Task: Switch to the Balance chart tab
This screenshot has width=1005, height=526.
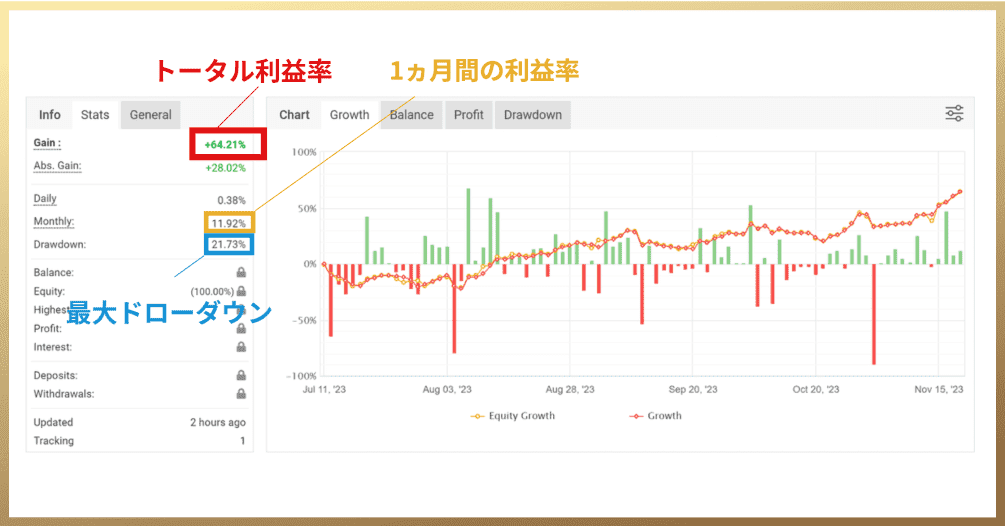Action: (x=411, y=115)
